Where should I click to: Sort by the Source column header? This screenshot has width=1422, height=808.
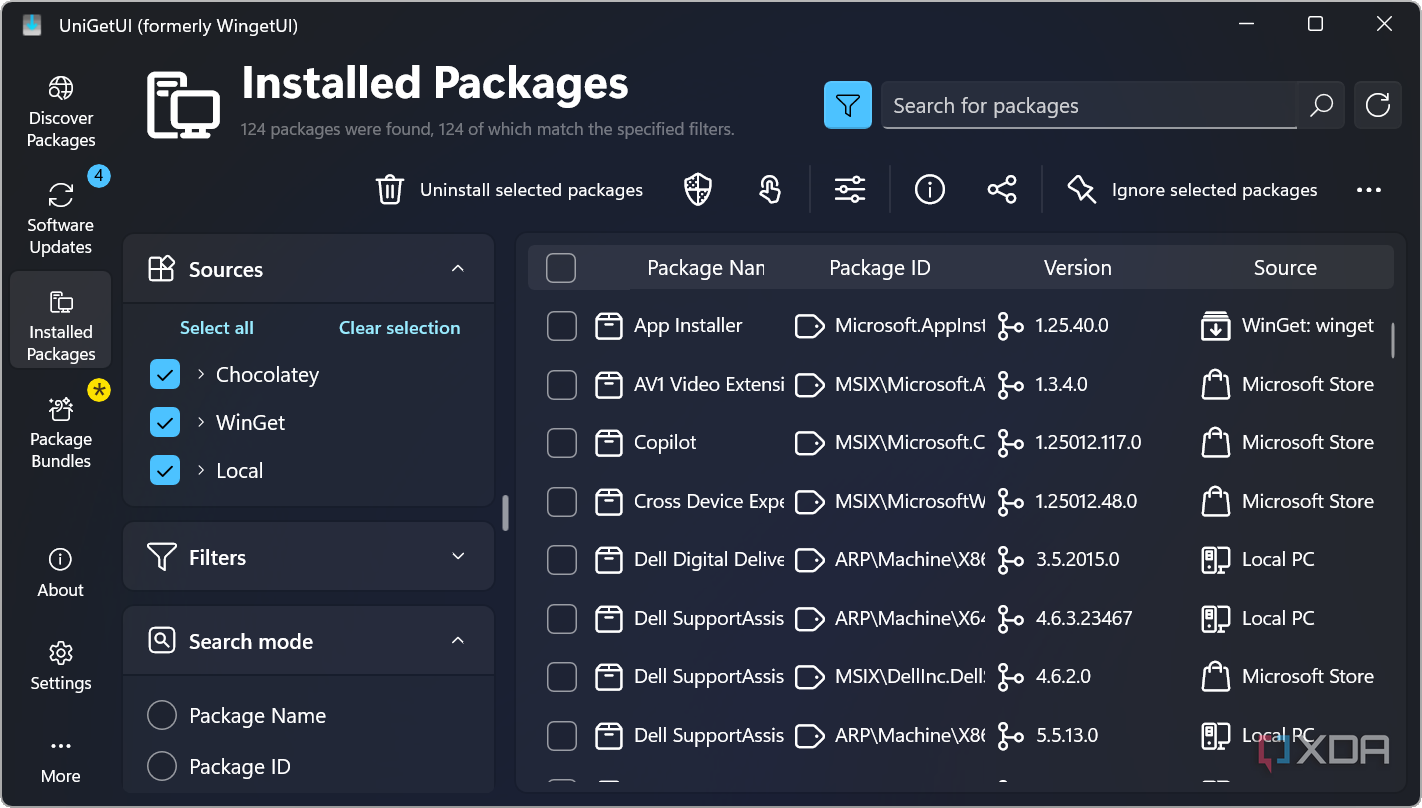pos(1285,268)
